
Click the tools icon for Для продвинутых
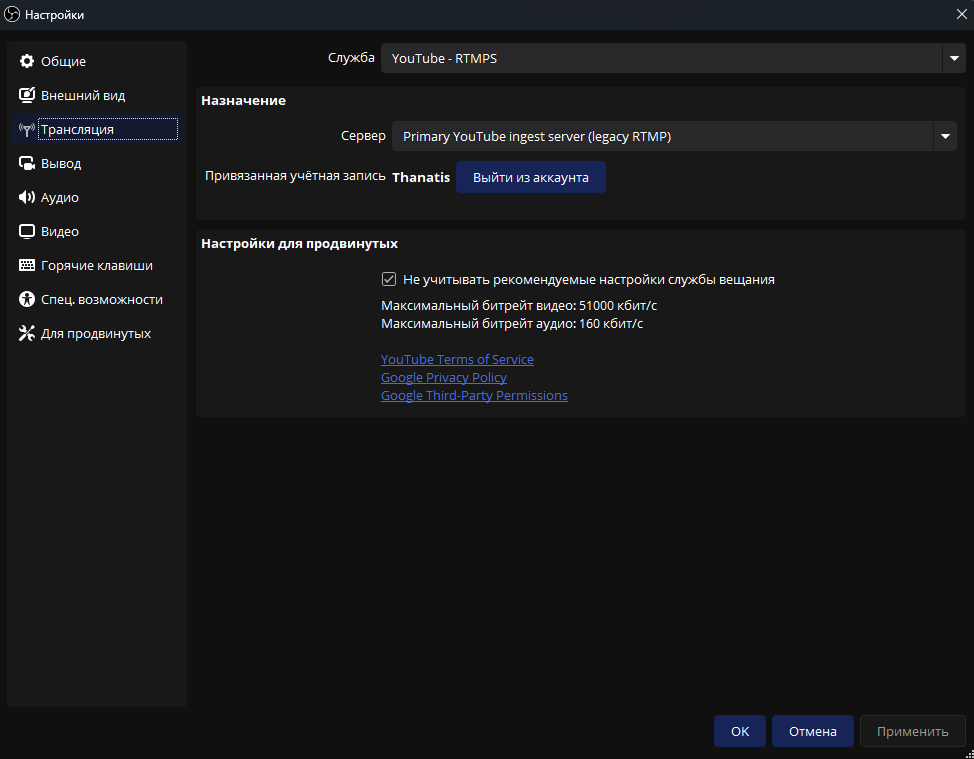(27, 334)
